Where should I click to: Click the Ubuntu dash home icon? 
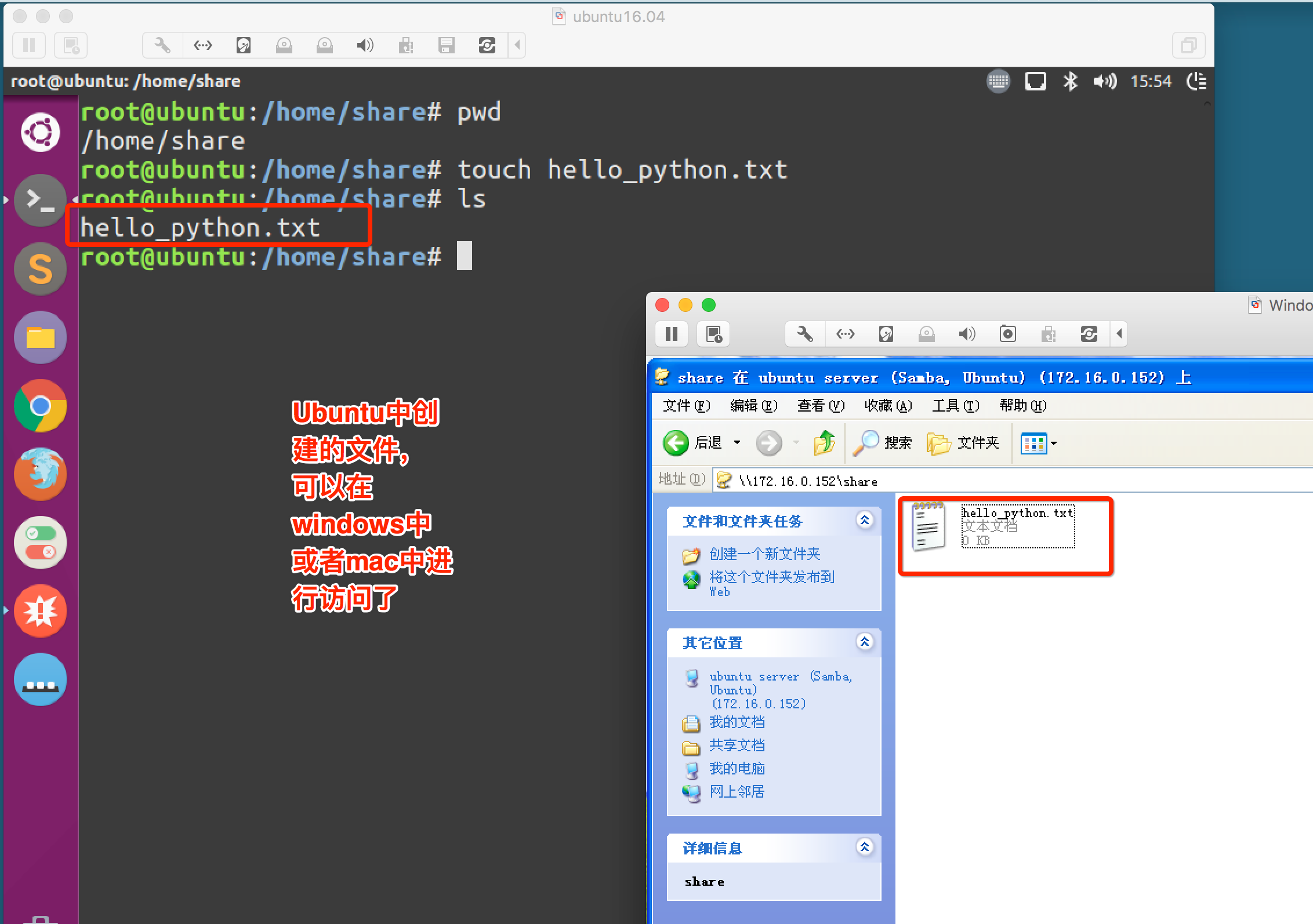point(40,132)
